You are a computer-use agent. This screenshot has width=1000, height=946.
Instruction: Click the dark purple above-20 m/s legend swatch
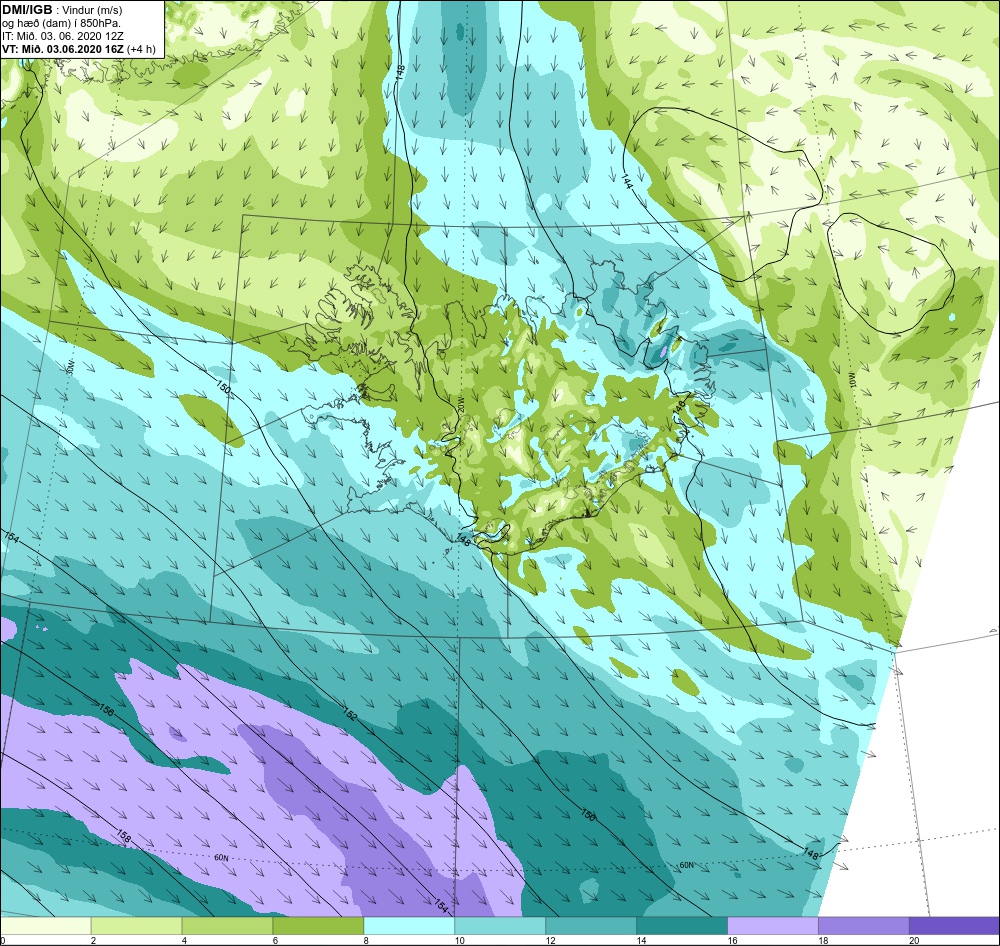tap(954, 925)
